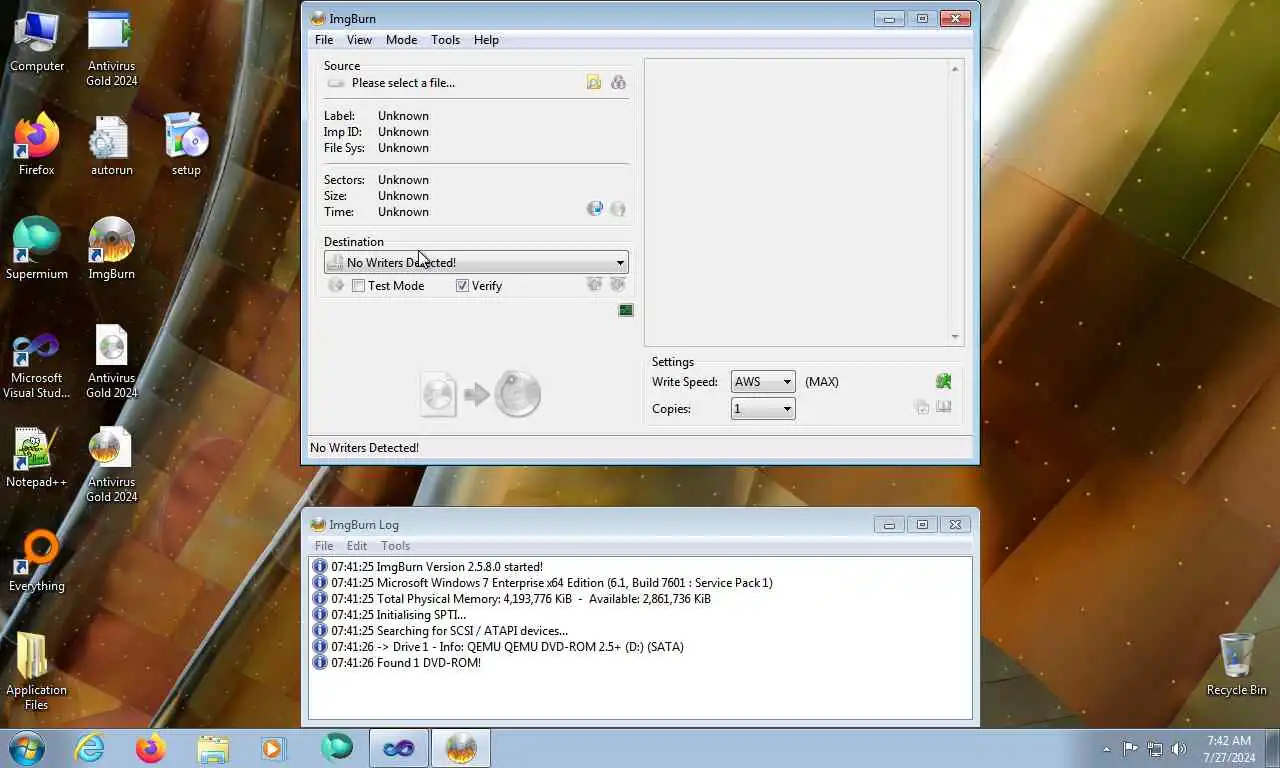This screenshot has height=768, width=1280.
Task: Select the Microsoft Visual Studio desktop shortcut
Action: [37, 365]
